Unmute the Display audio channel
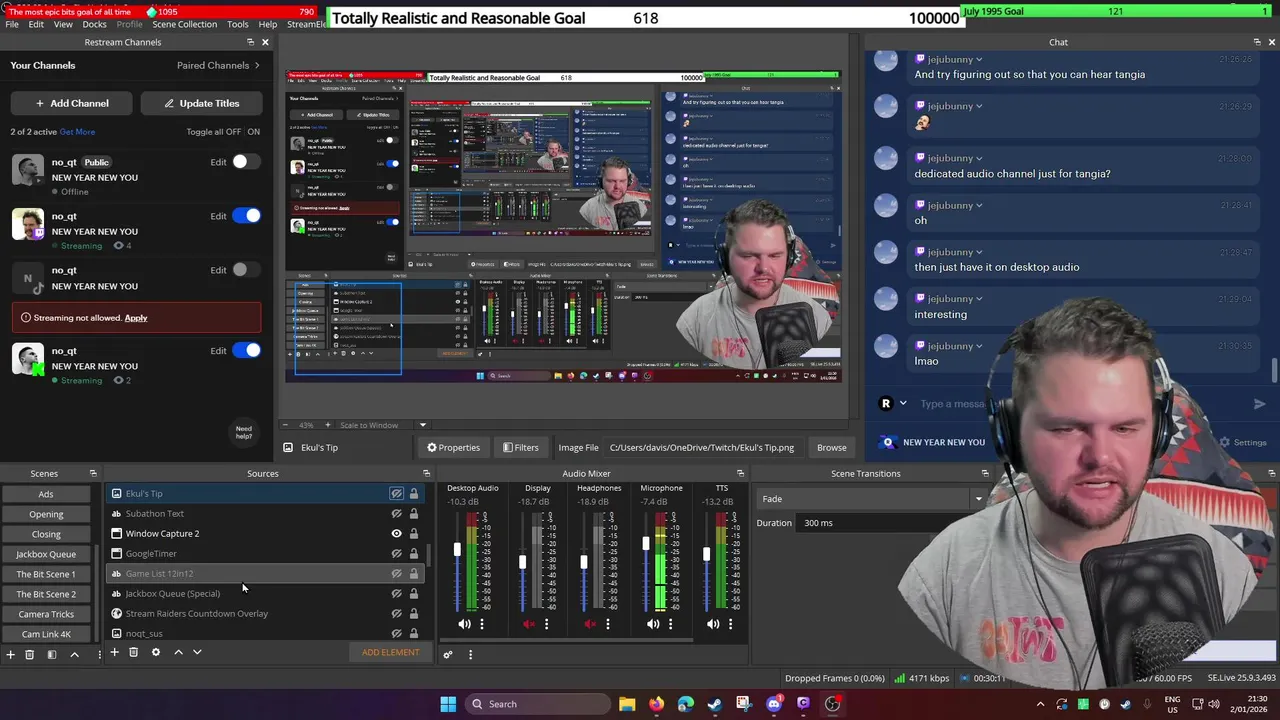 click(x=529, y=624)
